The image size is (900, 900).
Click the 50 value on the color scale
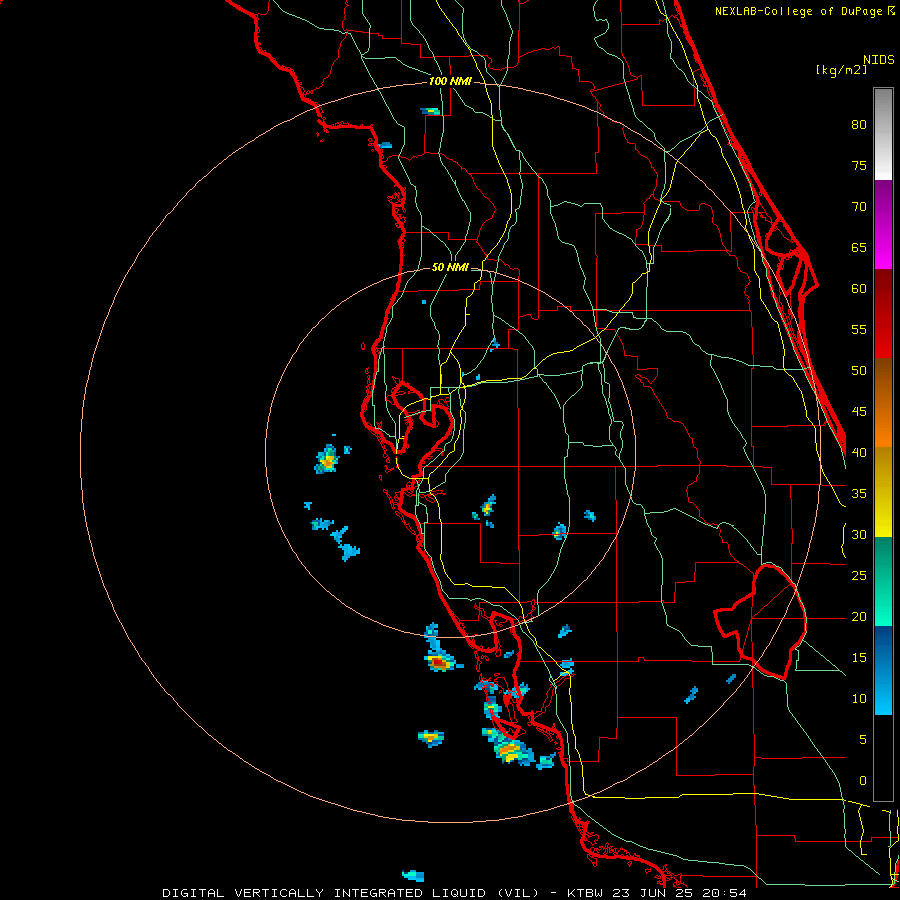859,370
